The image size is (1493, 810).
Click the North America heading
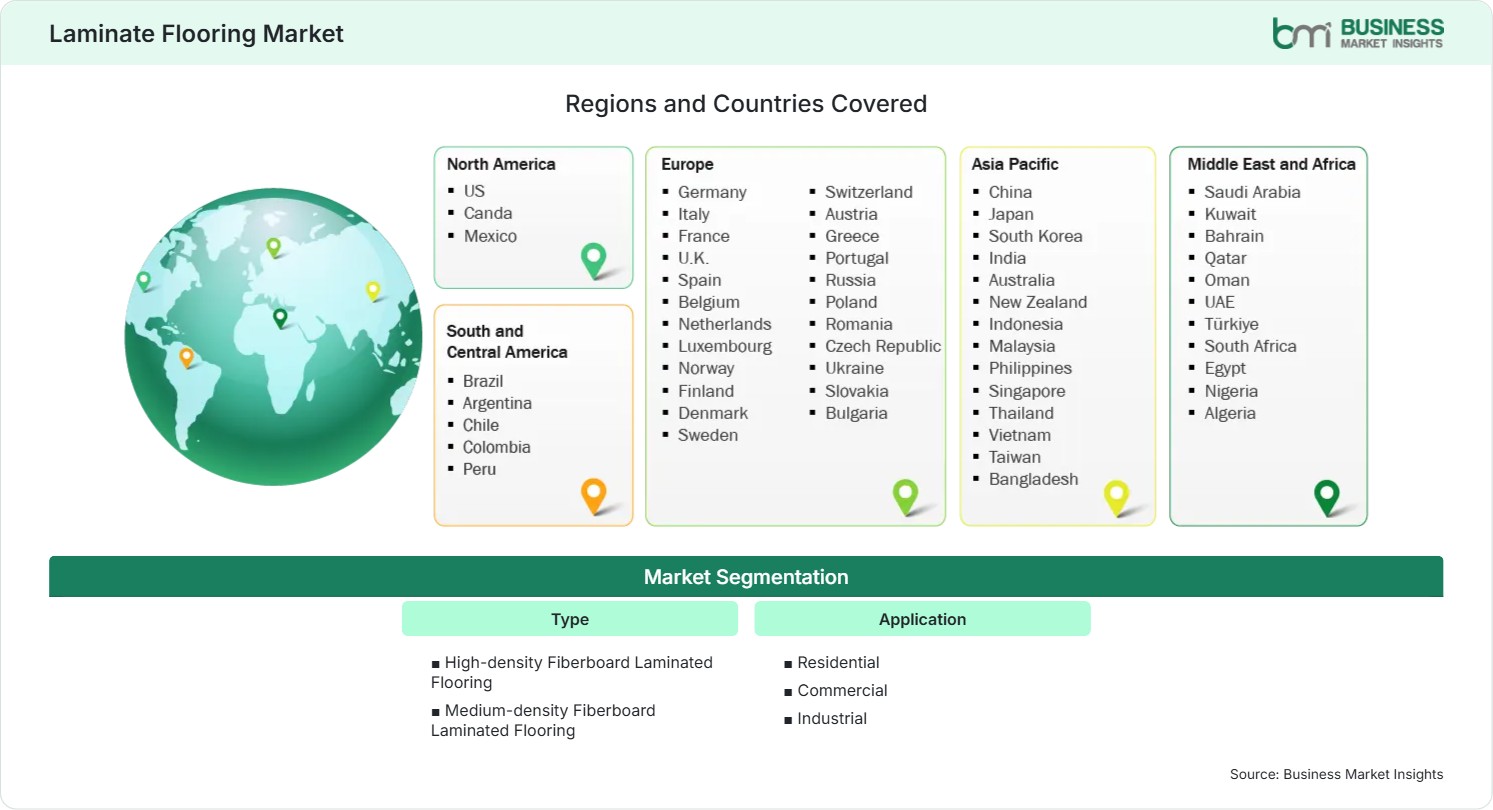tap(501, 164)
